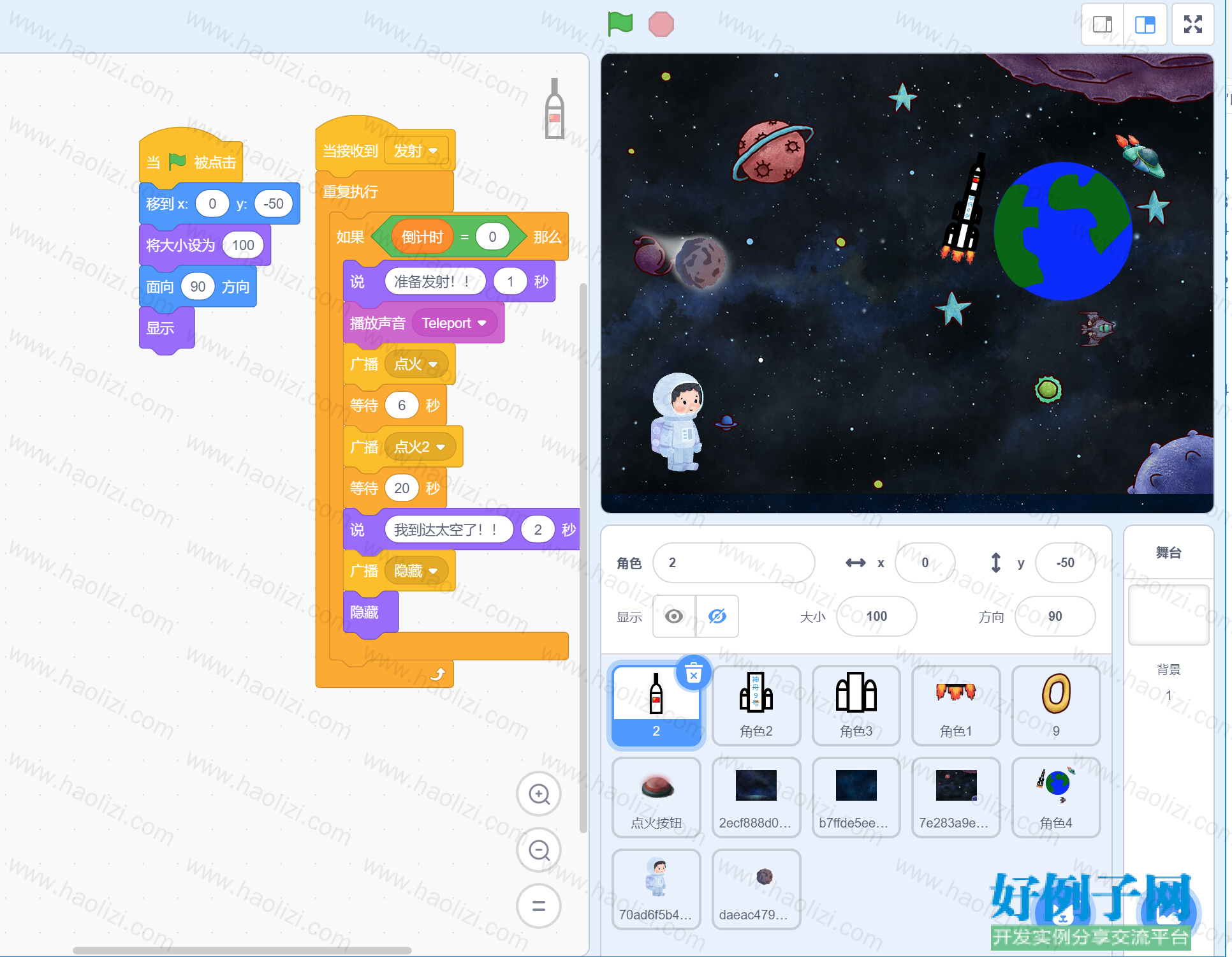Screen dimensions: 1232x957
Task: Select the b7ffde5ee sprite
Action: (x=856, y=797)
